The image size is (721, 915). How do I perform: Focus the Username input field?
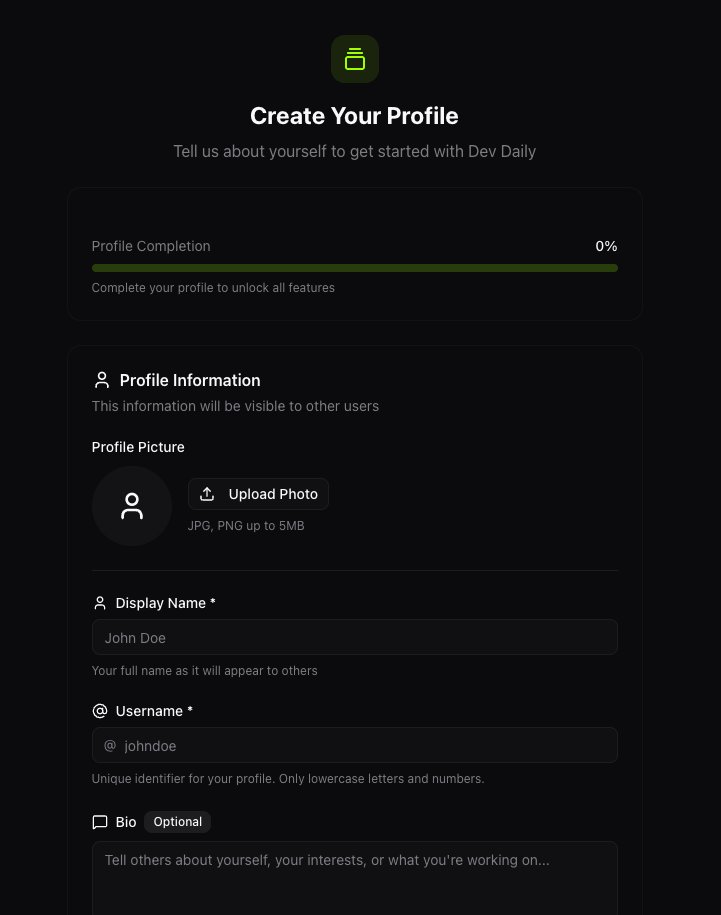[355, 745]
